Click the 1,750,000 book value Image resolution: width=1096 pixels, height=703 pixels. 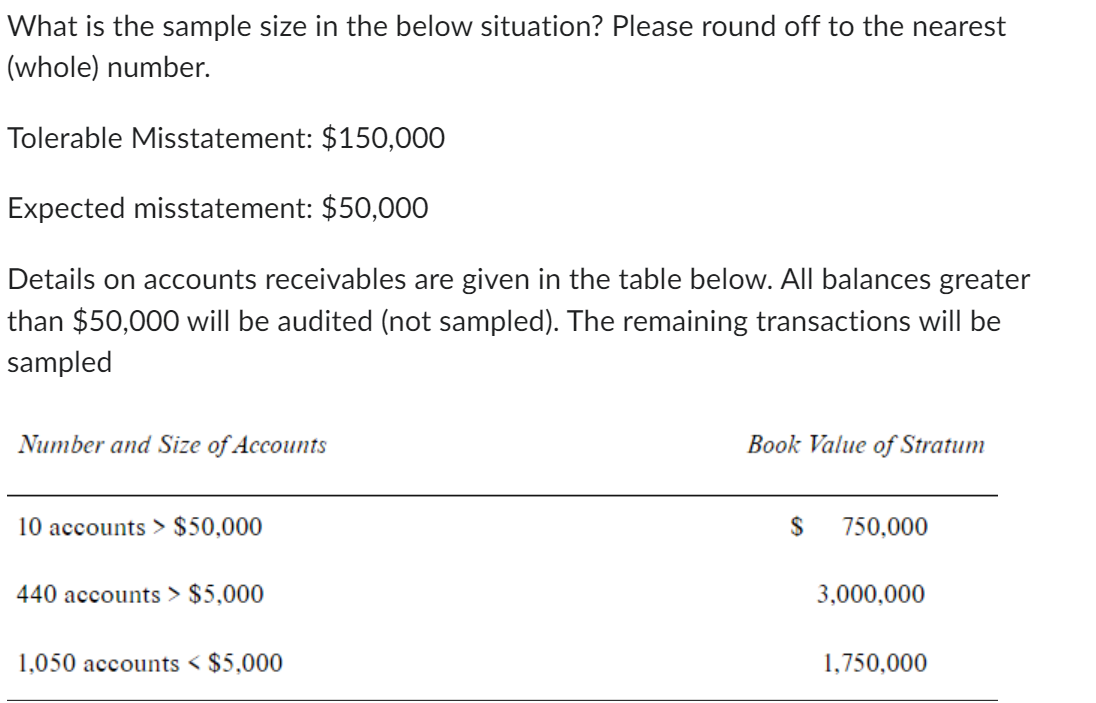[x=873, y=661]
